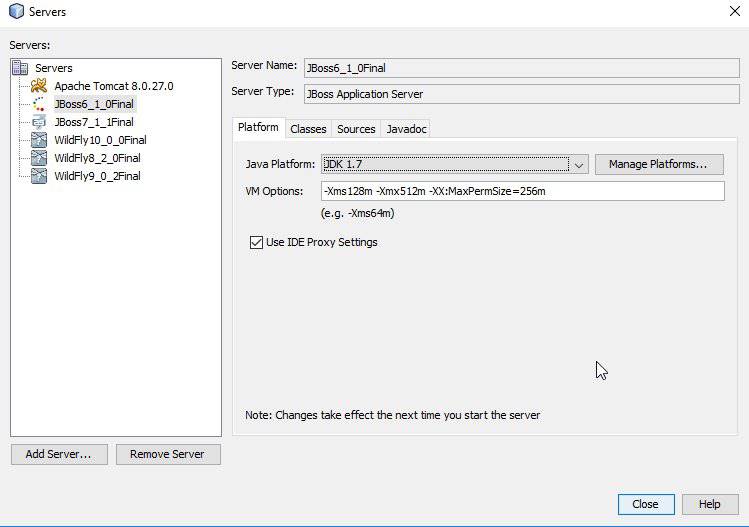
Task: Uncheck Use IDE Proxy Settings
Action: (x=257, y=242)
